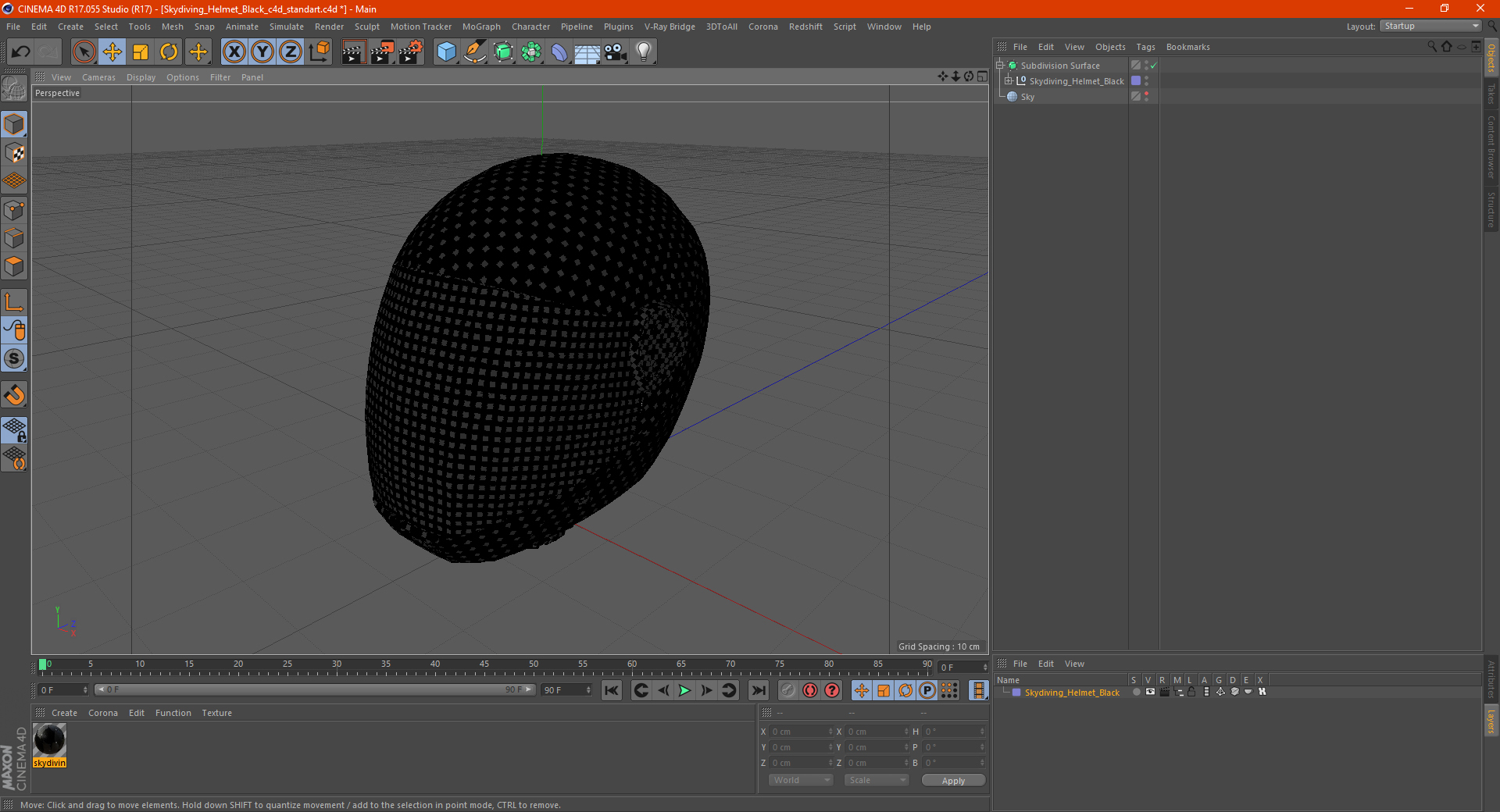Toggle layer Skydiving_Helmet_Black view eye
Image resolution: width=1500 pixels, height=812 pixels.
pyautogui.click(x=1150, y=692)
